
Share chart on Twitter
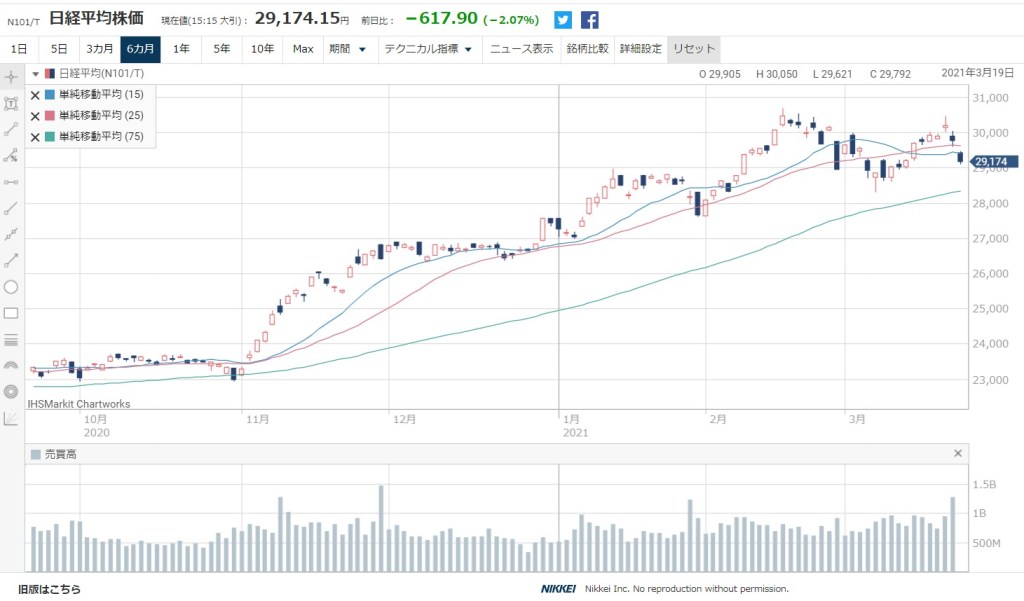point(564,20)
